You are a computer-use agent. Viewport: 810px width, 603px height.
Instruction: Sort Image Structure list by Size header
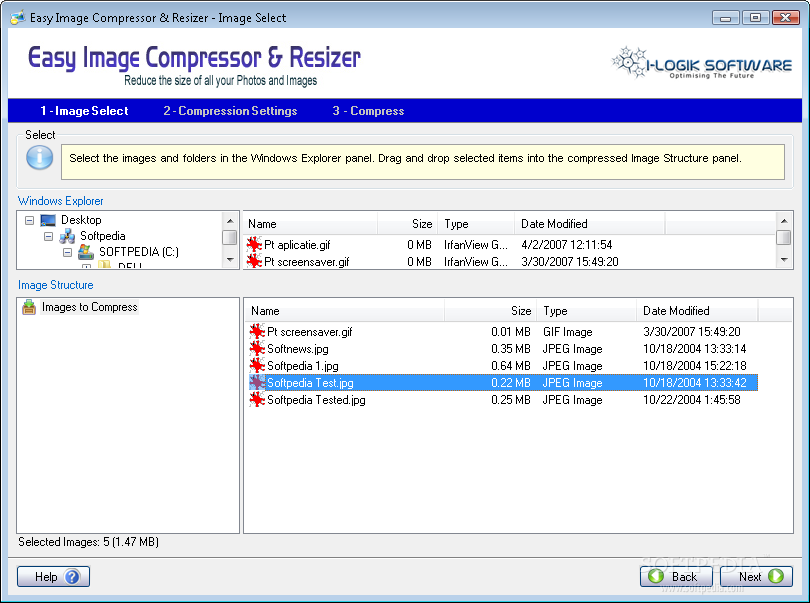pyautogui.click(x=490, y=311)
